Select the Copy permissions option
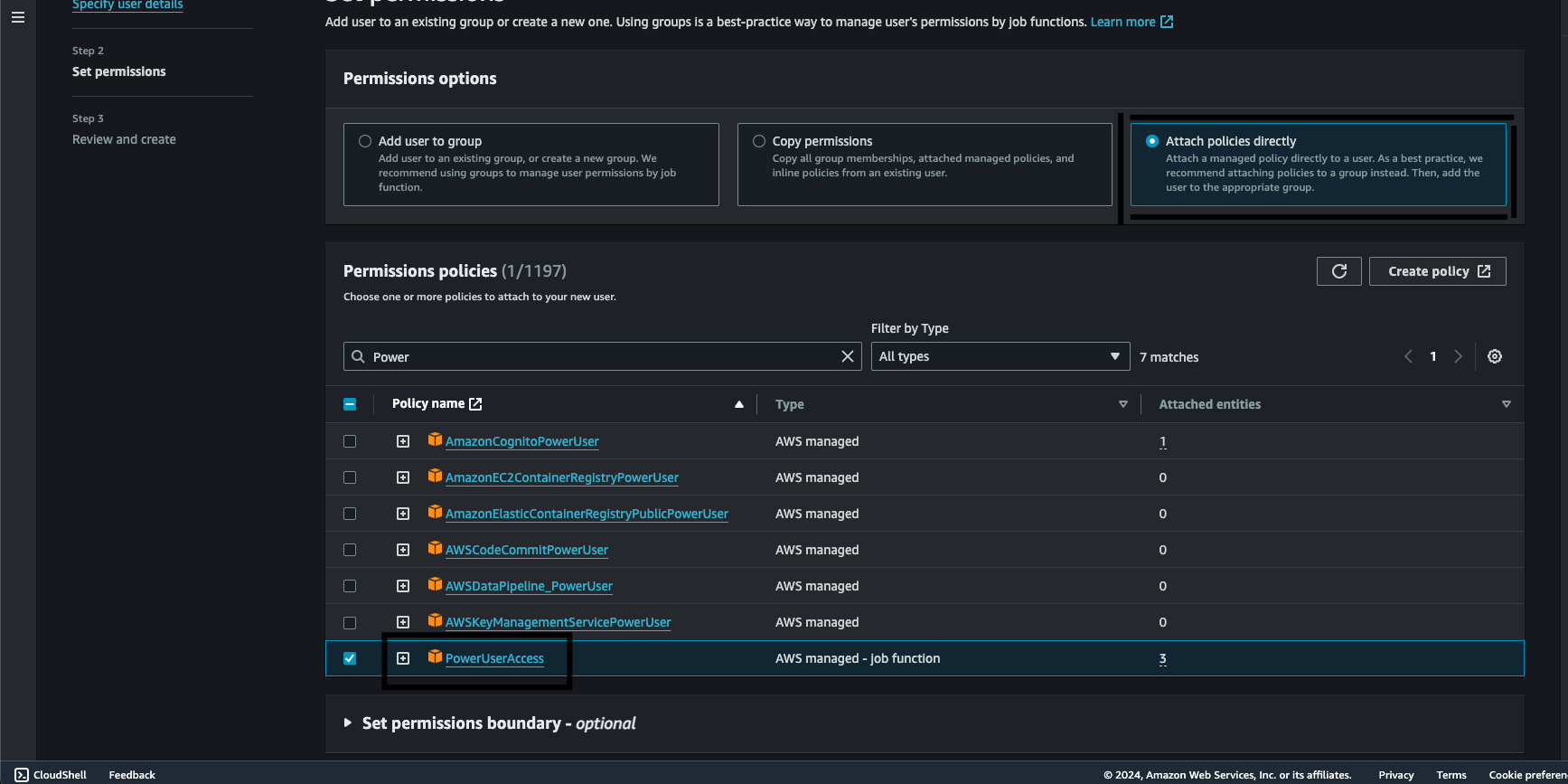This screenshot has width=1568, height=784. (x=759, y=141)
